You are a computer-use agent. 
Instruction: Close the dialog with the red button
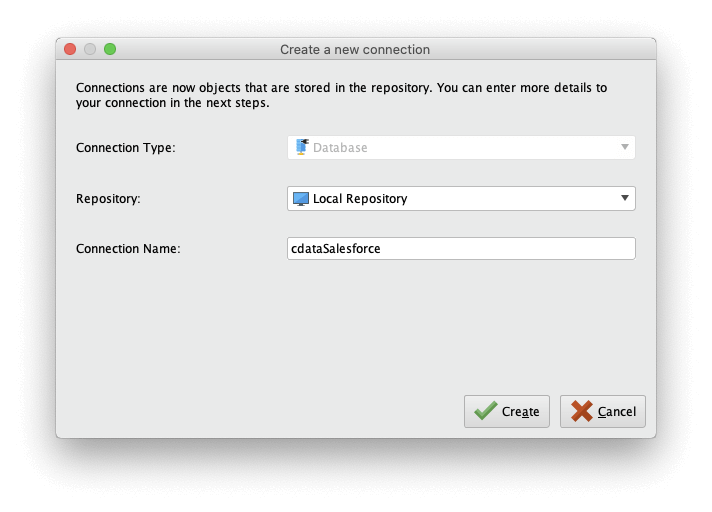70,49
